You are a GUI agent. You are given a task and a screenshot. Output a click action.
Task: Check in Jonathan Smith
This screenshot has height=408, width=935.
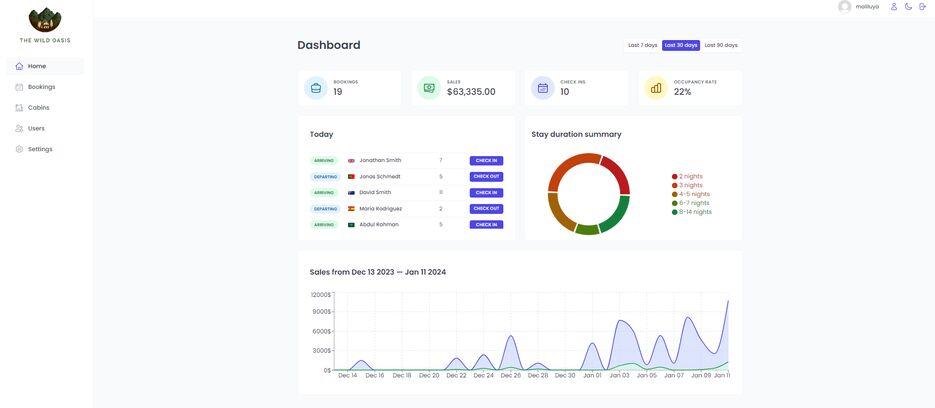(x=486, y=160)
